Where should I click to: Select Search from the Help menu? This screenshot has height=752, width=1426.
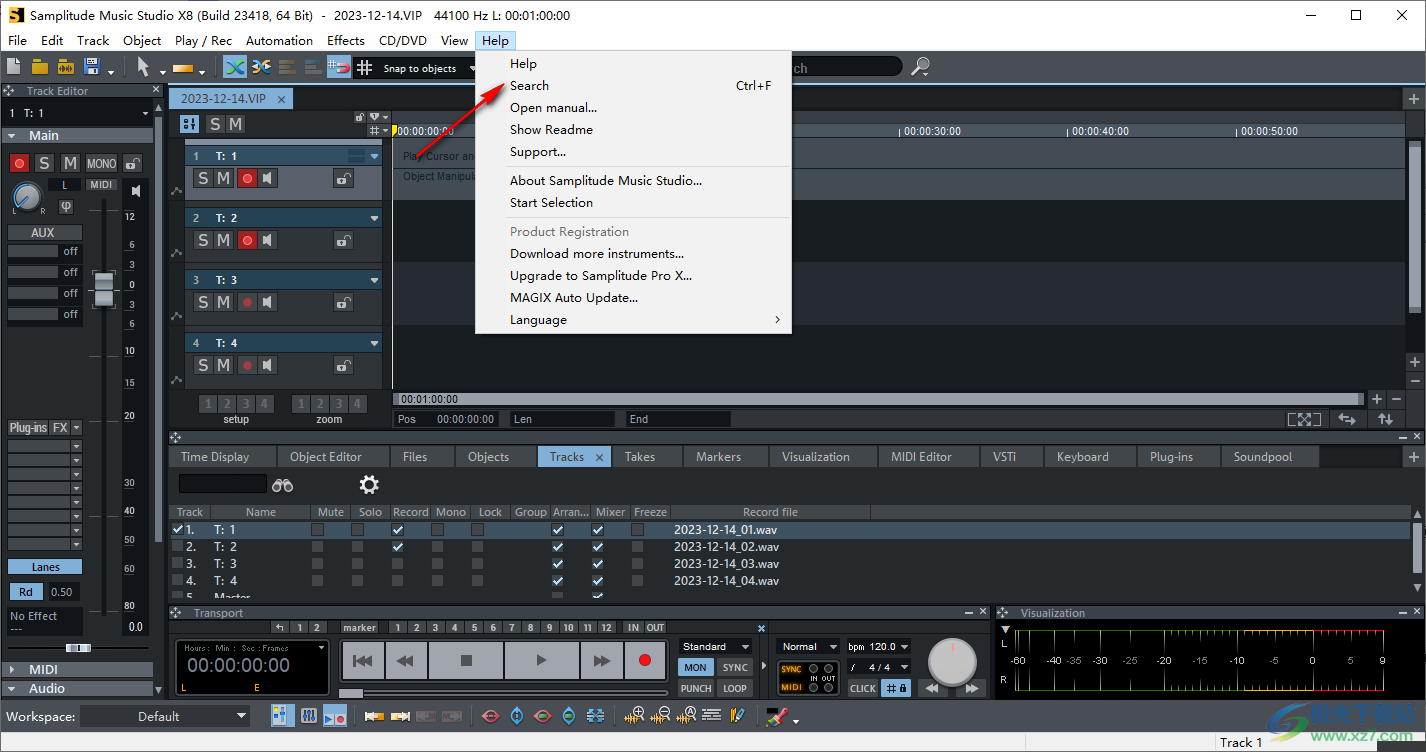click(529, 85)
